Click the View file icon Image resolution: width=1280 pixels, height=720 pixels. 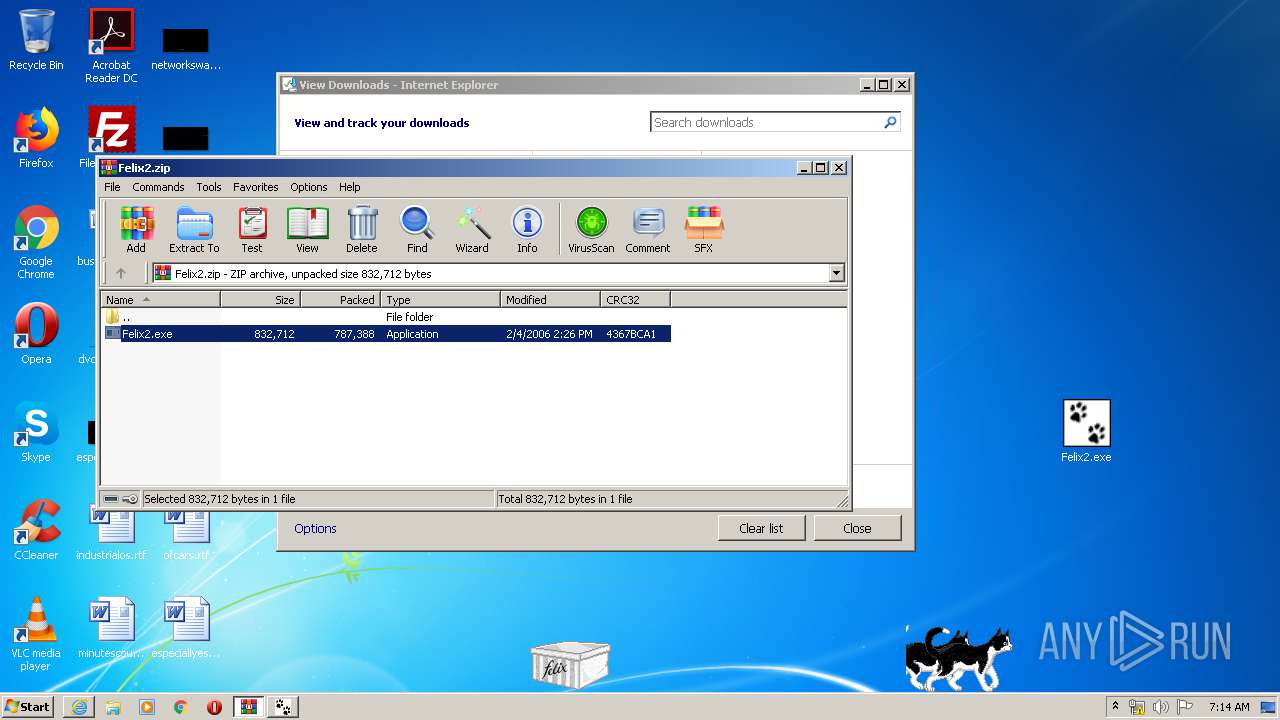point(307,230)
